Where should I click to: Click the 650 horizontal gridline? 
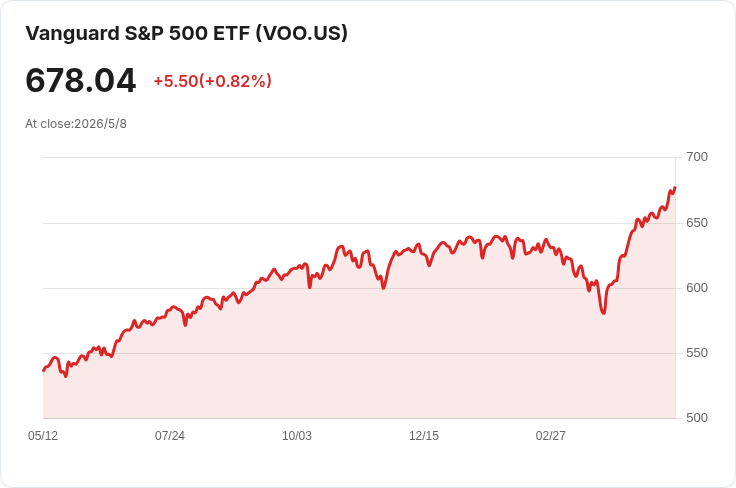[359, 223]
